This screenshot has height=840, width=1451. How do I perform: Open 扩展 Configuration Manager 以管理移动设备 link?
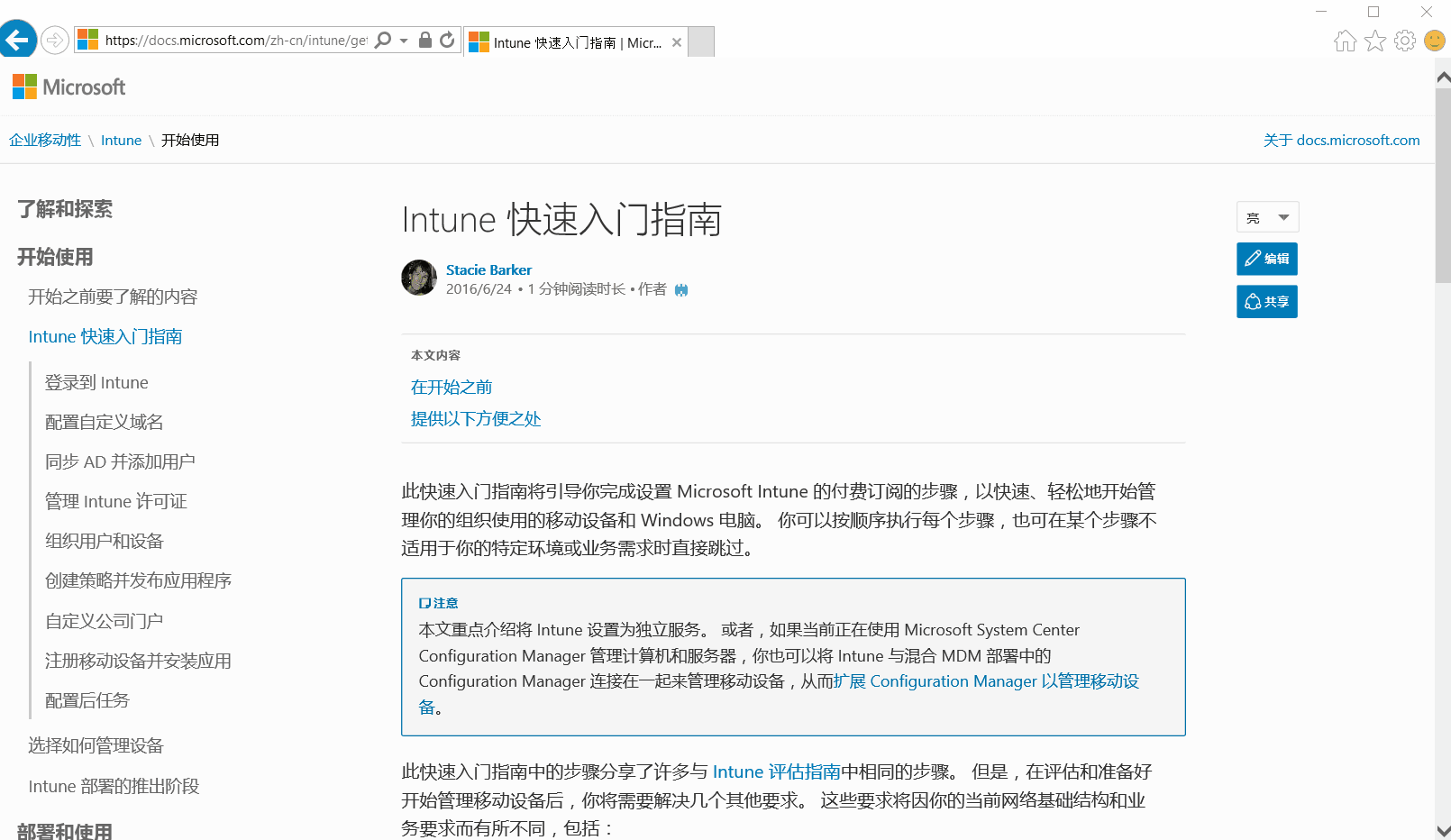point(986,681)
